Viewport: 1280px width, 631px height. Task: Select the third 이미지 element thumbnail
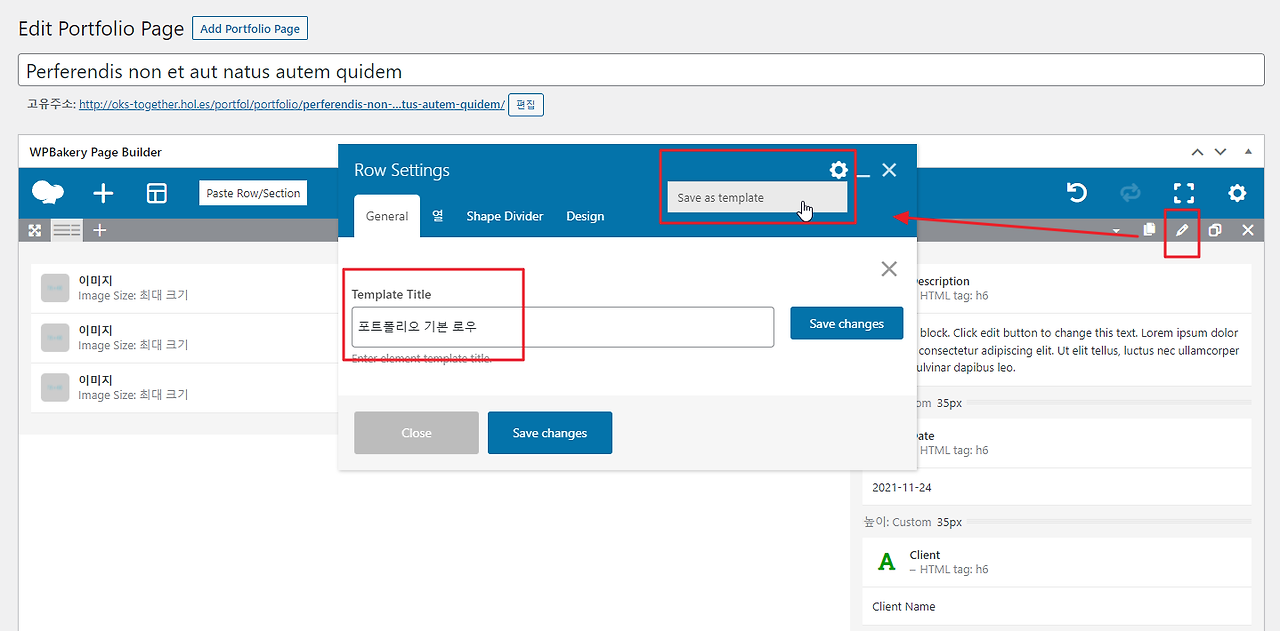point(55,388)
